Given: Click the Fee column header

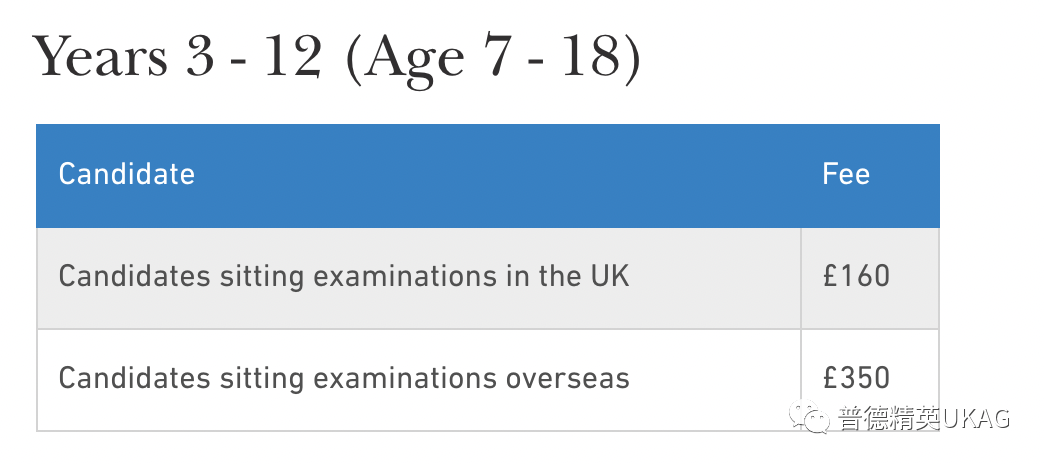Looking at the screenshot, I should coord(846,174).
